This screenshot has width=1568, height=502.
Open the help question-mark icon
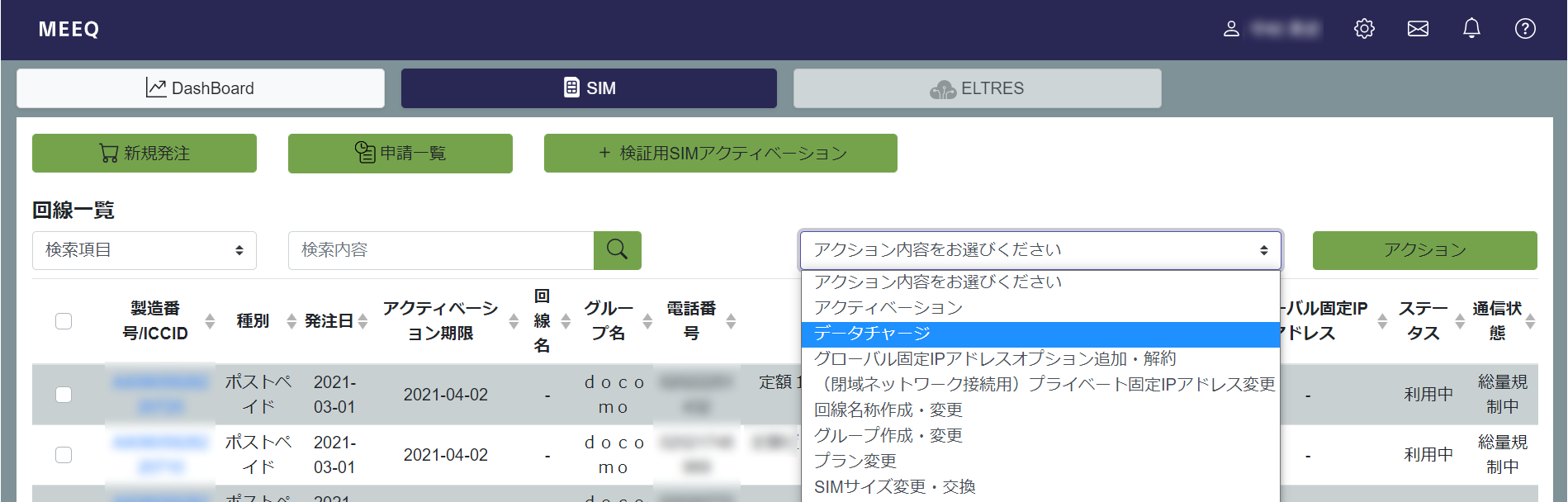coord(1525,29)
